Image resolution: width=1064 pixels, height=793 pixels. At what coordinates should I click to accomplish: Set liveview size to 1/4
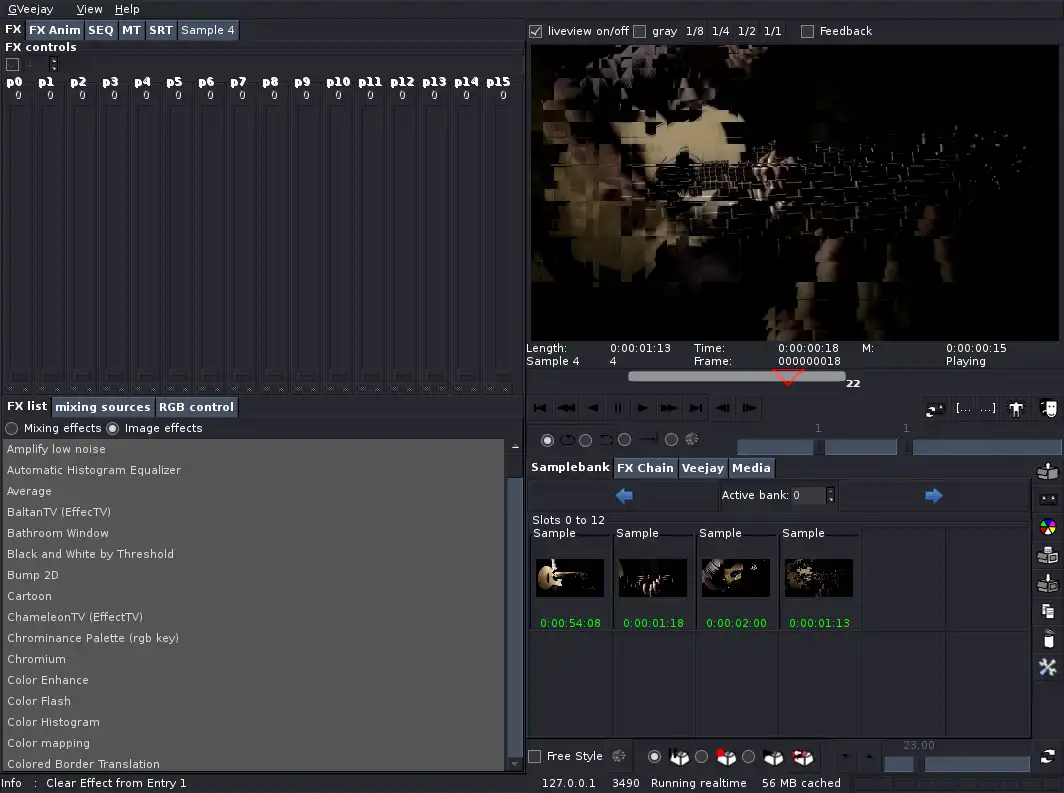point(721,31)
